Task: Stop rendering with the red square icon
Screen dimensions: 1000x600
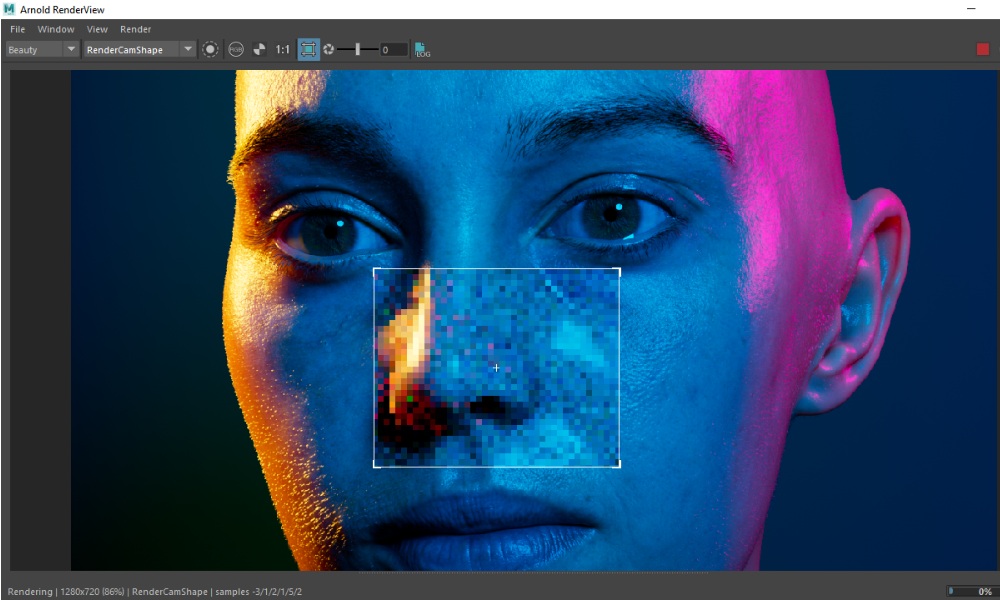Action: point(983,47)
